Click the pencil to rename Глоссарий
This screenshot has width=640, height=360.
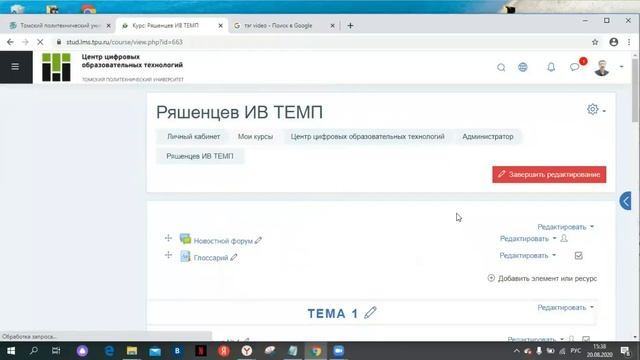tap(233, 257)
